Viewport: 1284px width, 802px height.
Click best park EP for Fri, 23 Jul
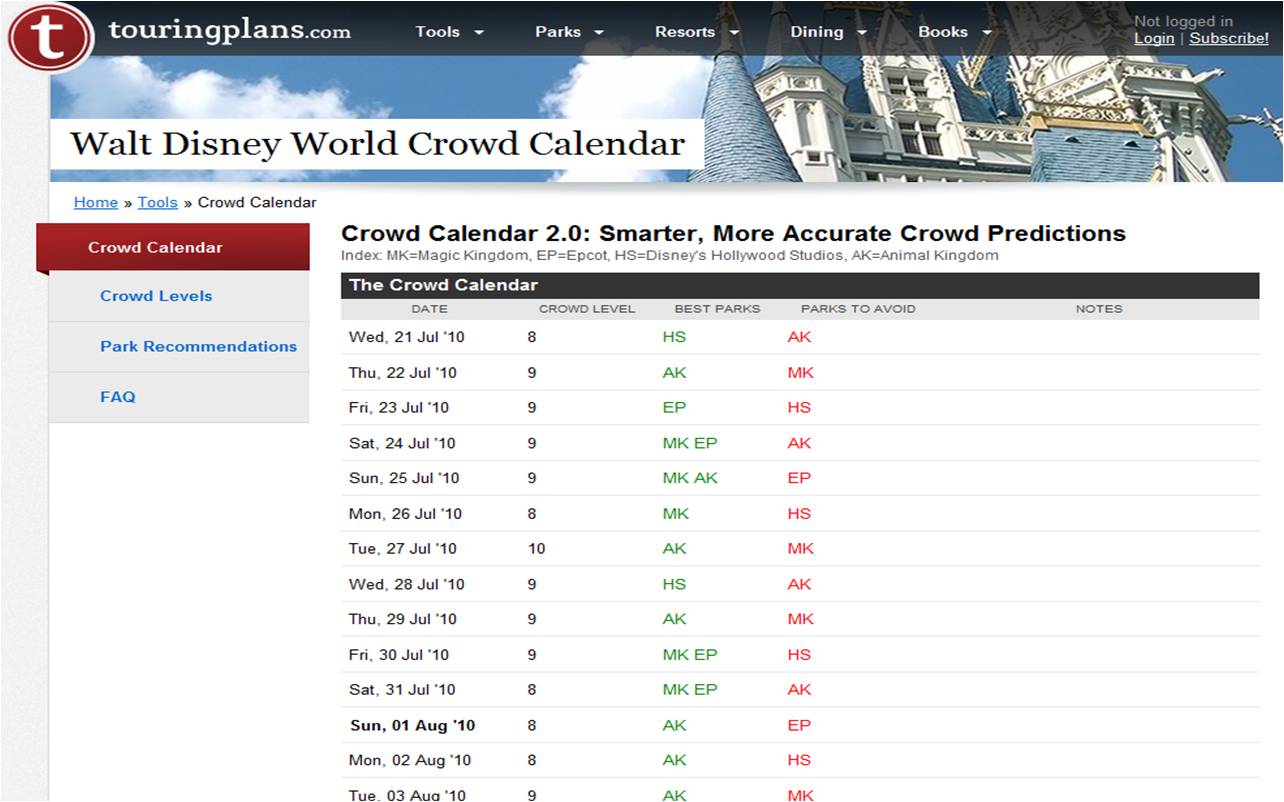674,408
